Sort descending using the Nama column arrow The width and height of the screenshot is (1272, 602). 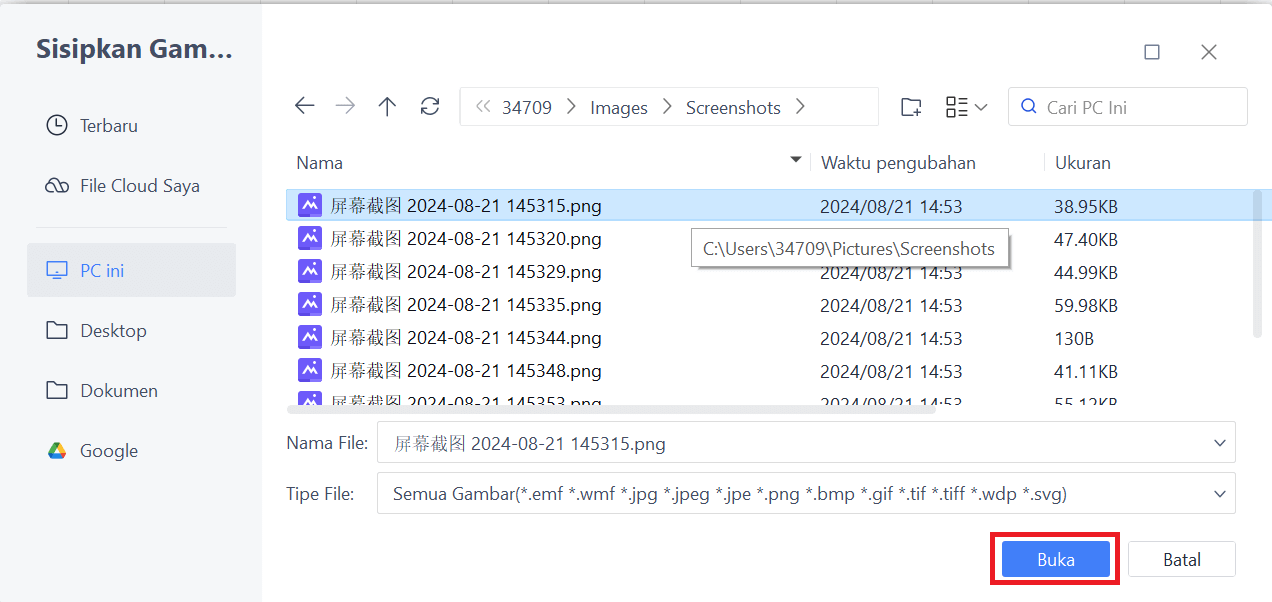pos(795,159)
